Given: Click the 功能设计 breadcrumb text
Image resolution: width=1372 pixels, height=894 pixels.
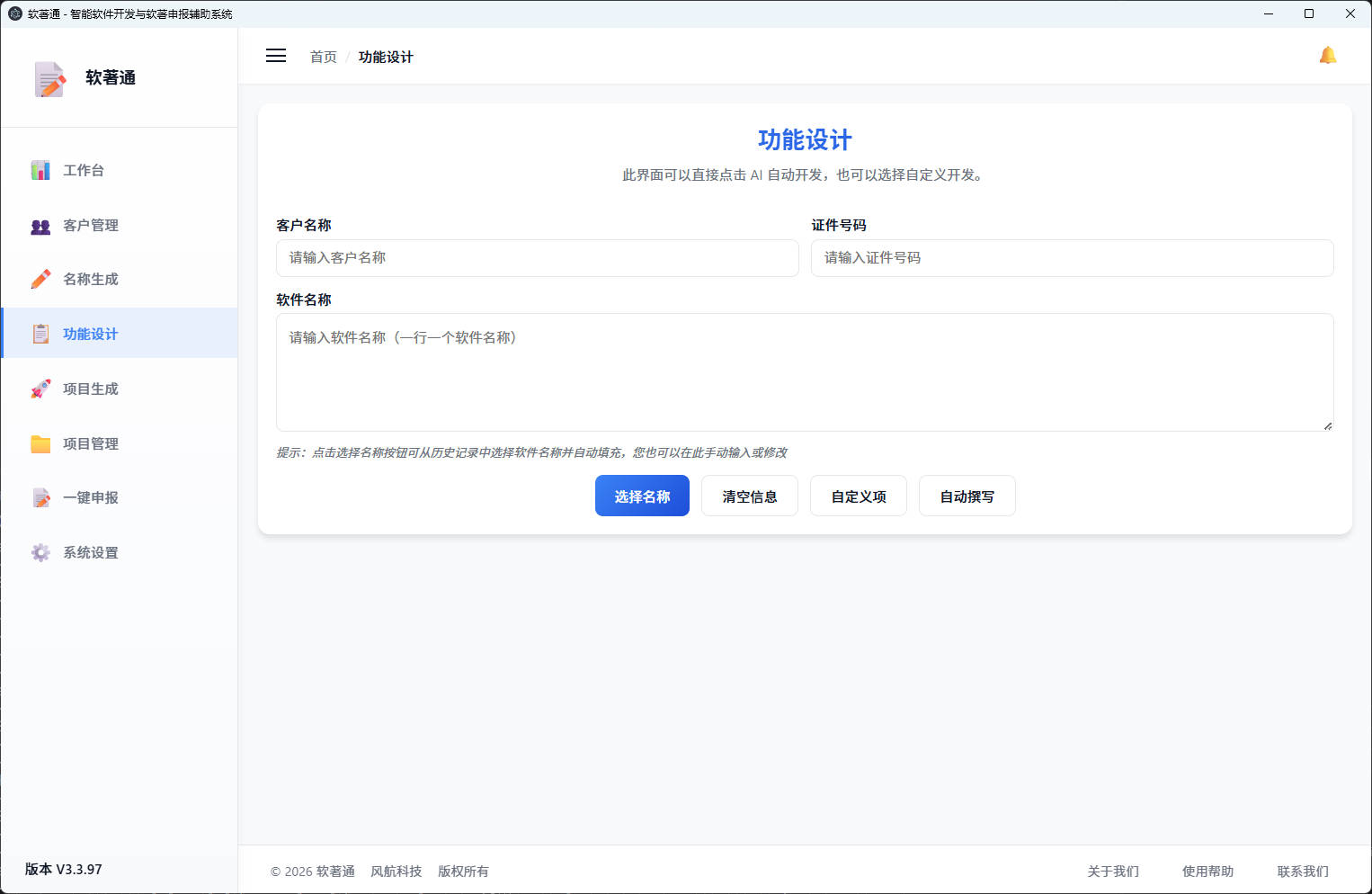Looking at the screenshot, I should [x=386, y=57].
